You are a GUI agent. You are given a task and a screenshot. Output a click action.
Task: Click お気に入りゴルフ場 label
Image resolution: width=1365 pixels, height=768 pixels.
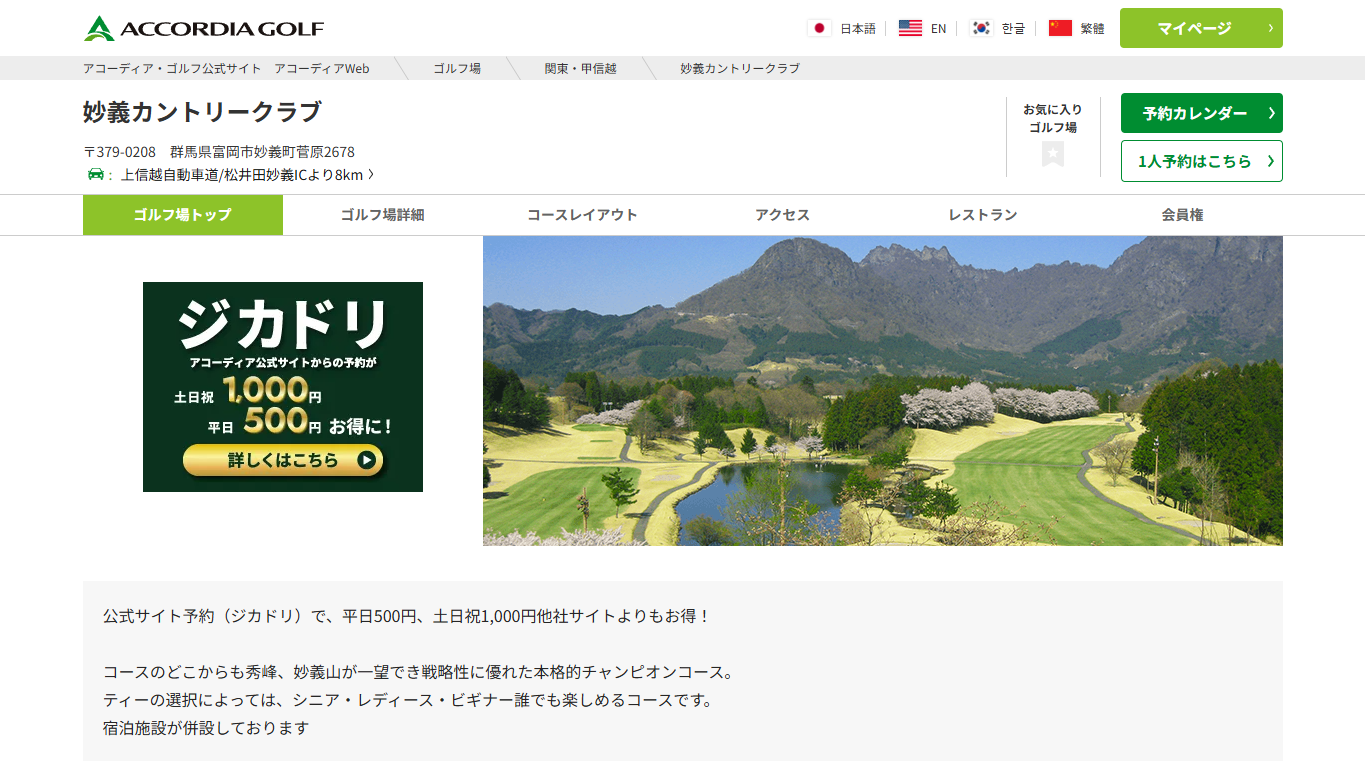pyautogui.click(x=1053, y=118)
